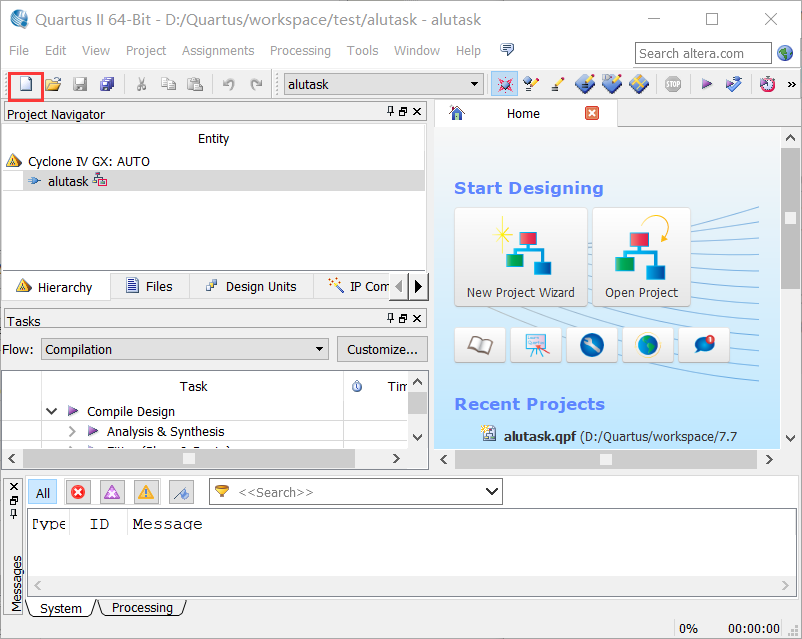Click the Copy toolbar icon
Image resolution: width=802 pixels, height=639 pixels.
(168, 84)
